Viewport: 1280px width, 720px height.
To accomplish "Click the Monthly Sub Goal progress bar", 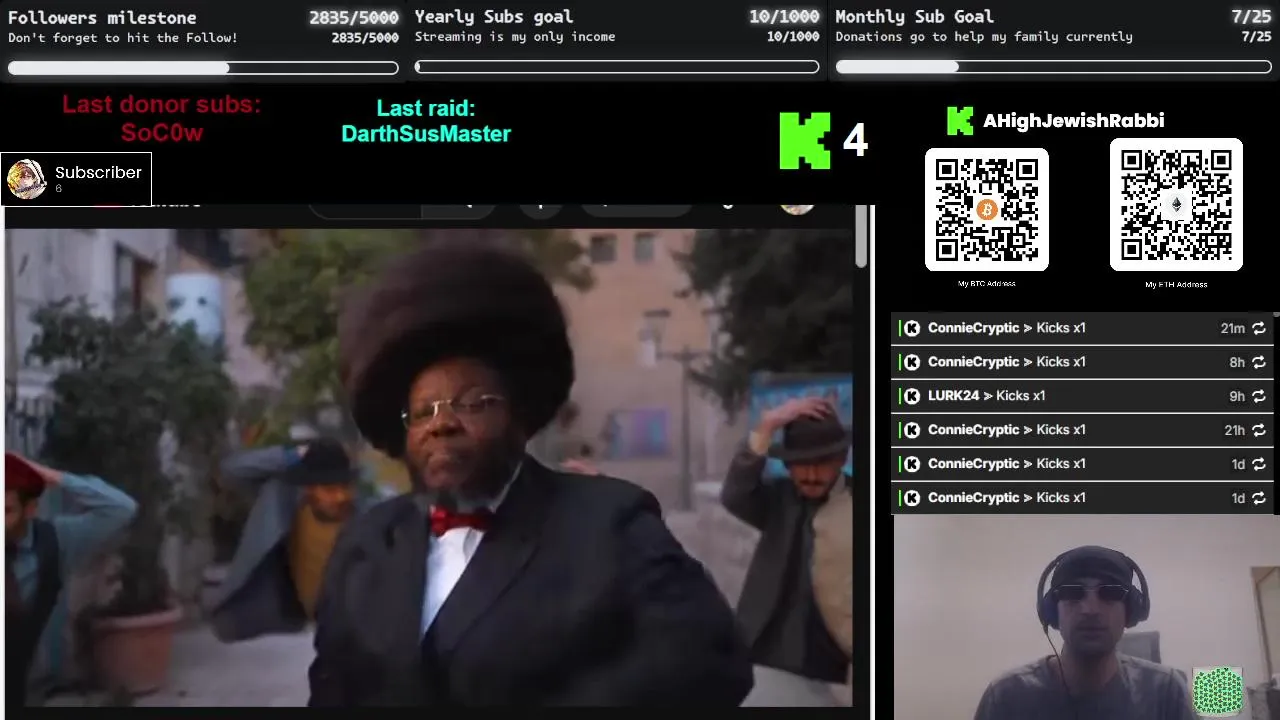I will point(1053,67).
